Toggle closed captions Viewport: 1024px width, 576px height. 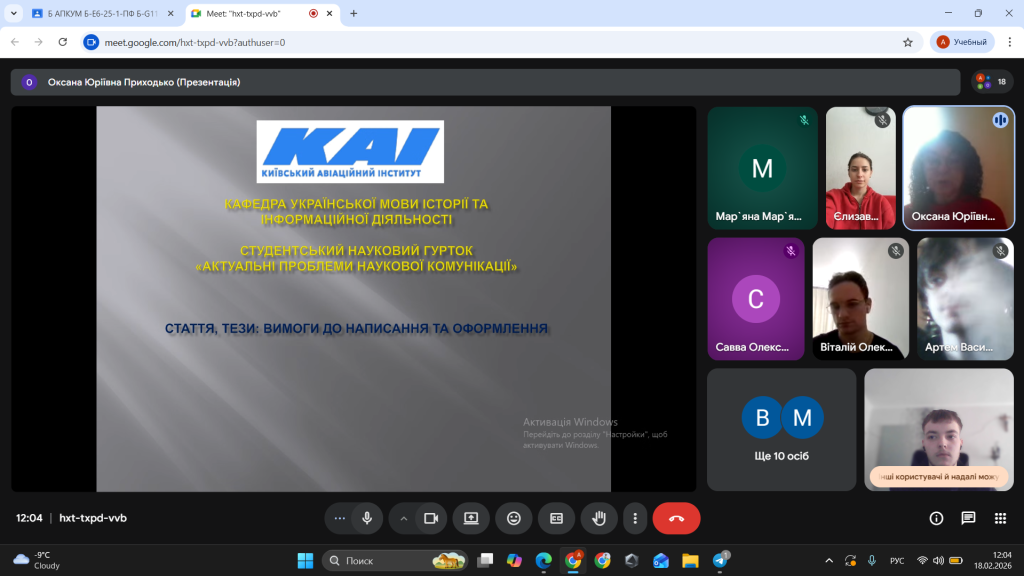pos(556,518)
